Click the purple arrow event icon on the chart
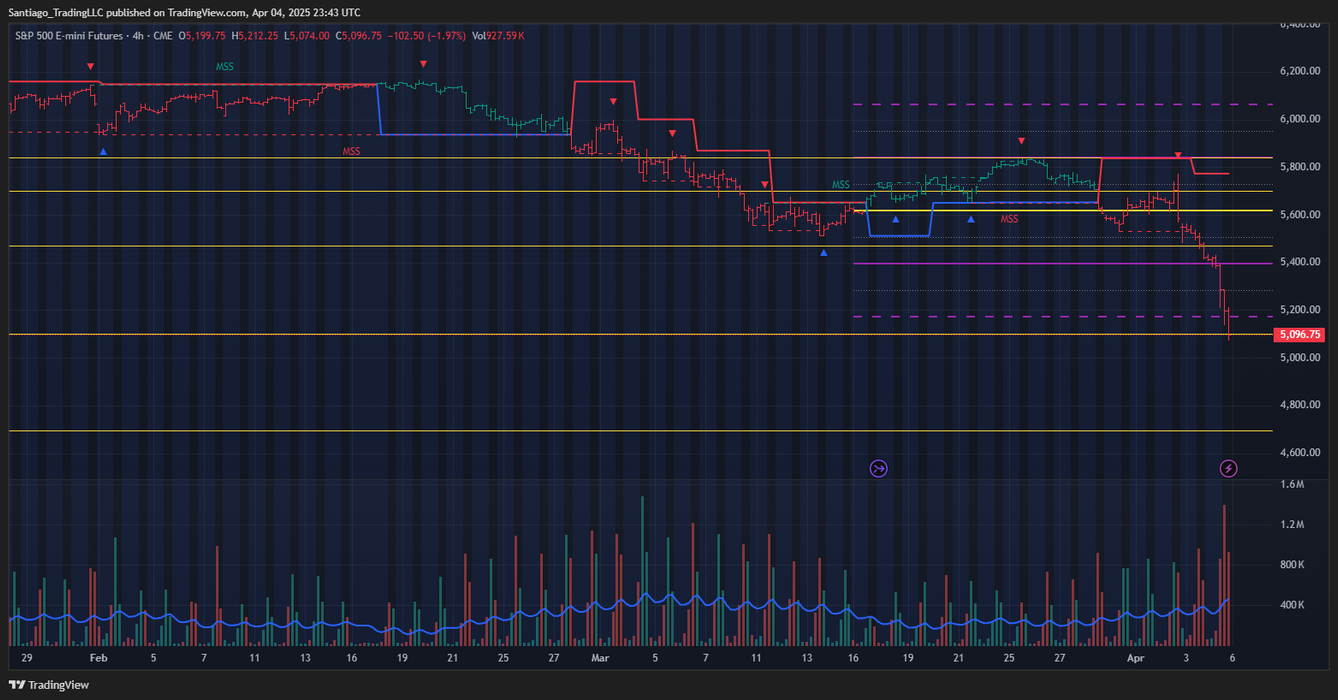 (878, 469)
